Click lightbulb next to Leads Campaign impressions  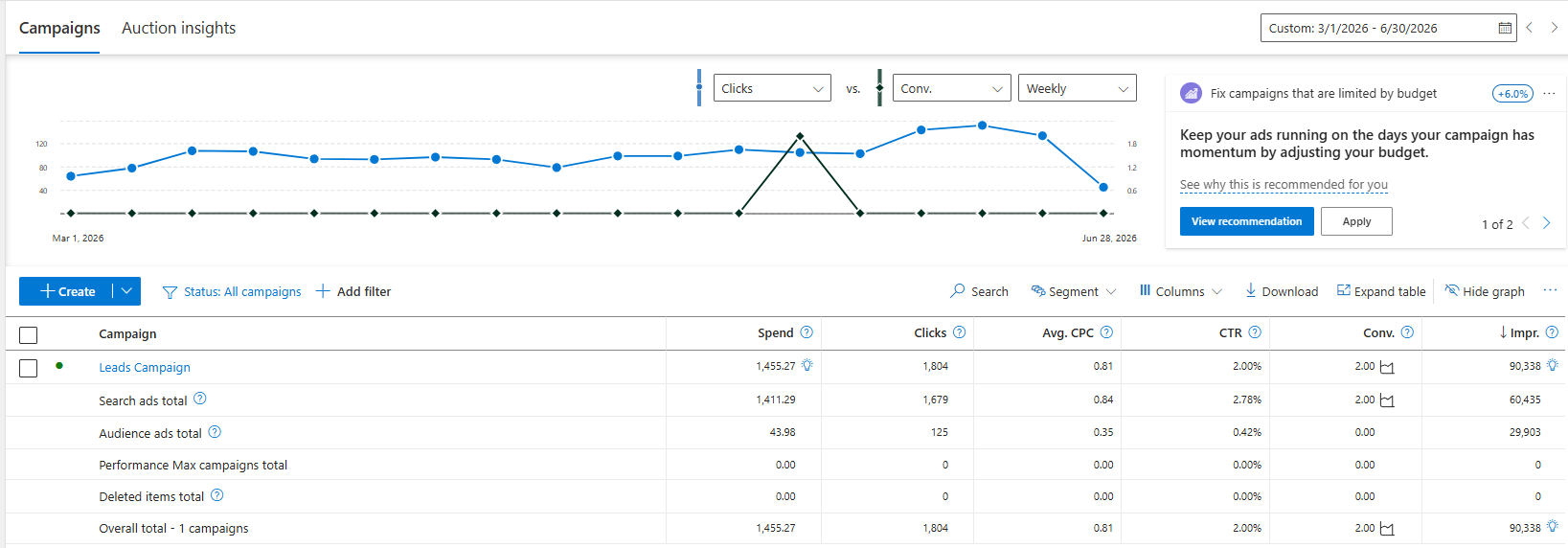(1553, 365)
